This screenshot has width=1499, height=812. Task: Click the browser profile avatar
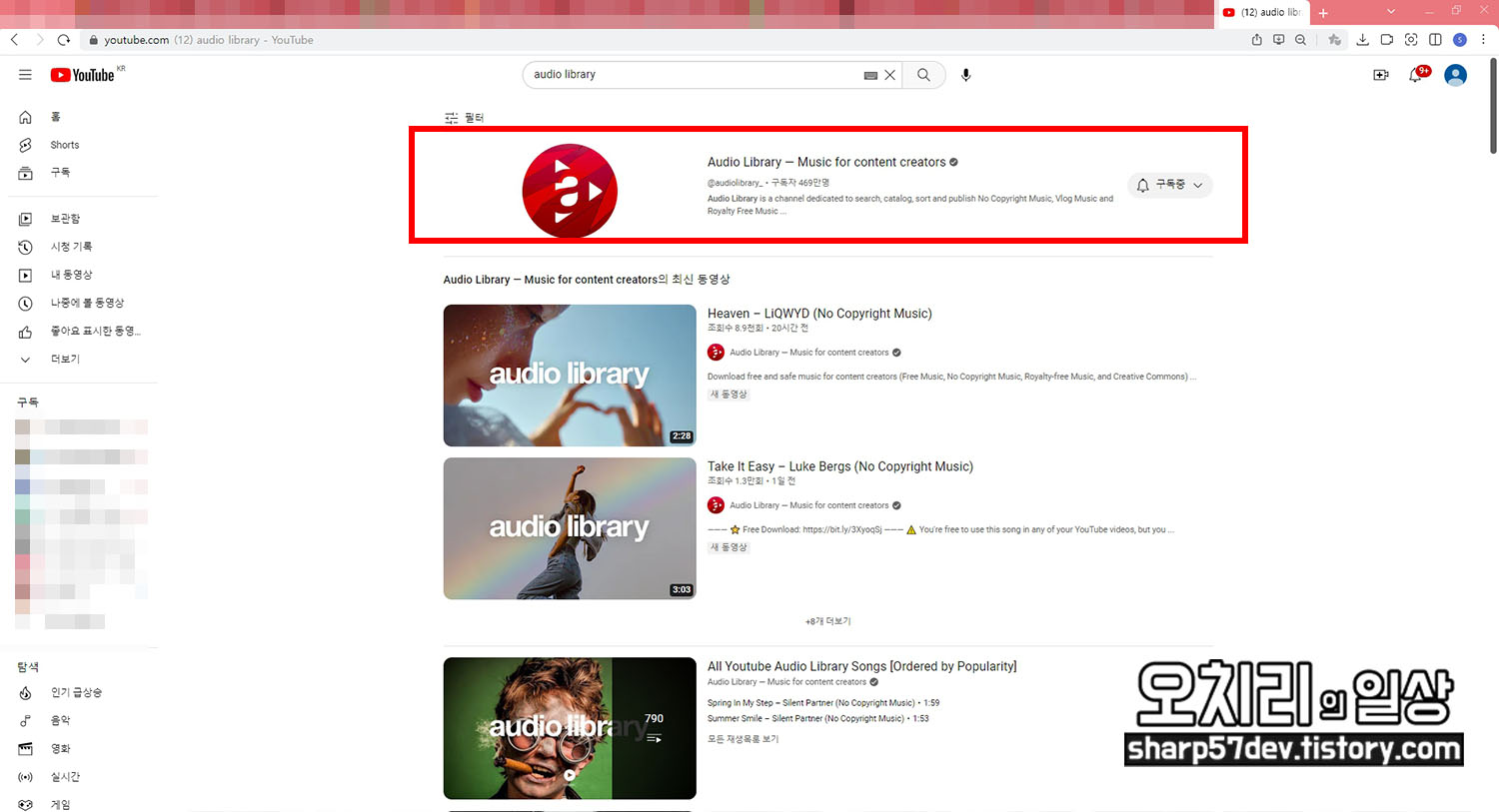point(1460,40)
